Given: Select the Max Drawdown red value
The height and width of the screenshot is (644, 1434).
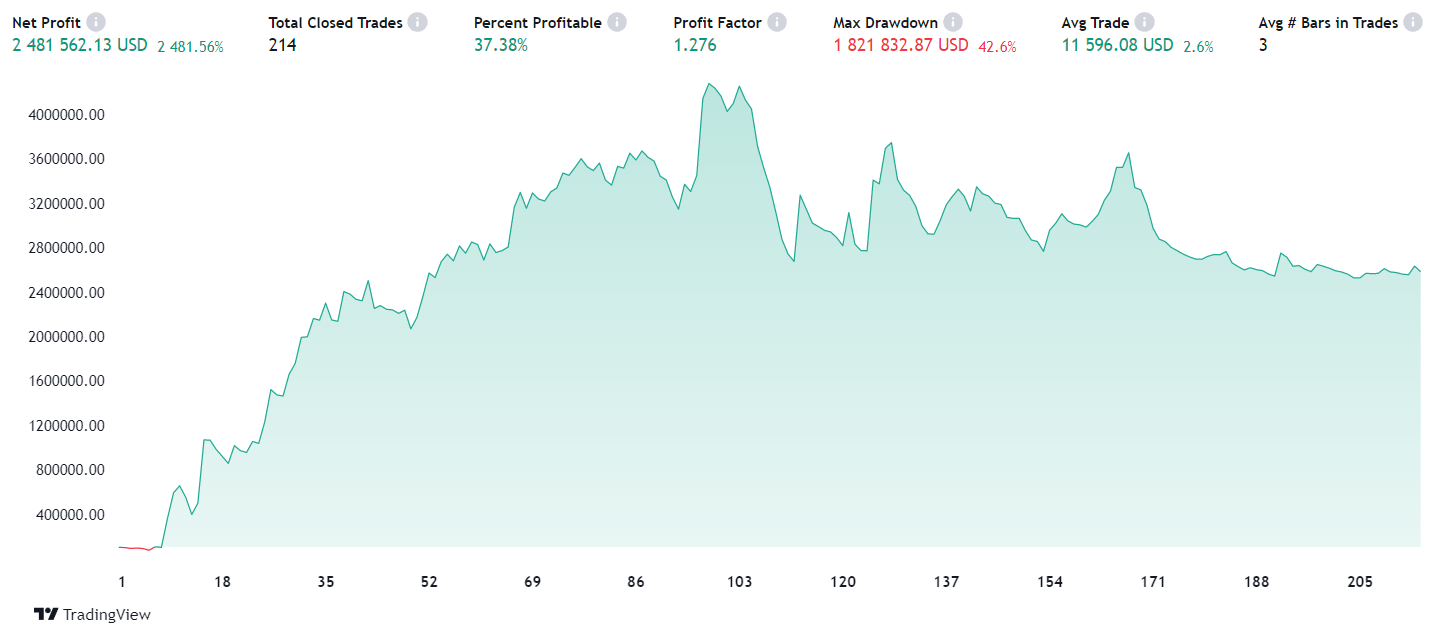Looking at the screenshot, I should 901,45.
